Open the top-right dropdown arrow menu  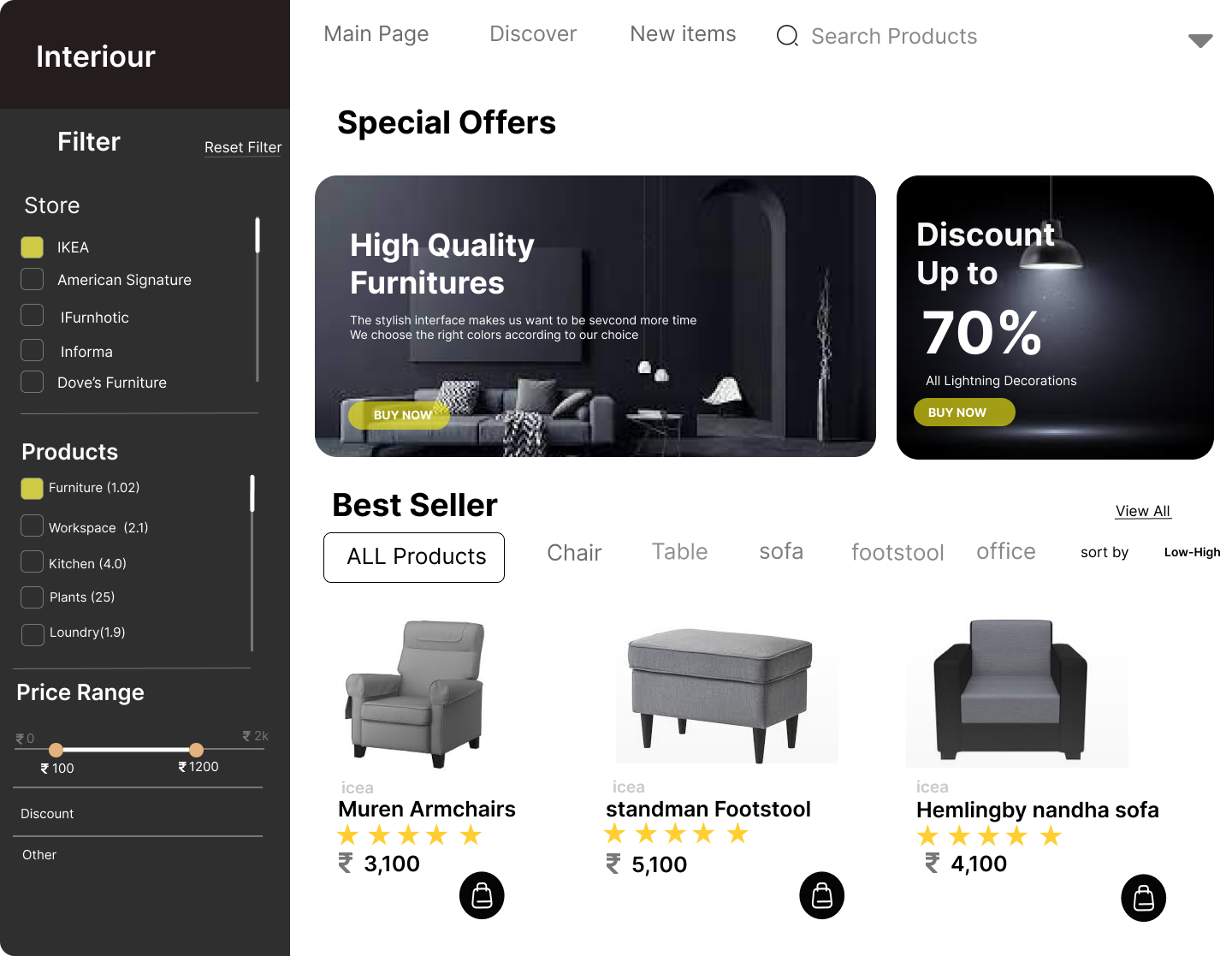tap(1200, 41)
